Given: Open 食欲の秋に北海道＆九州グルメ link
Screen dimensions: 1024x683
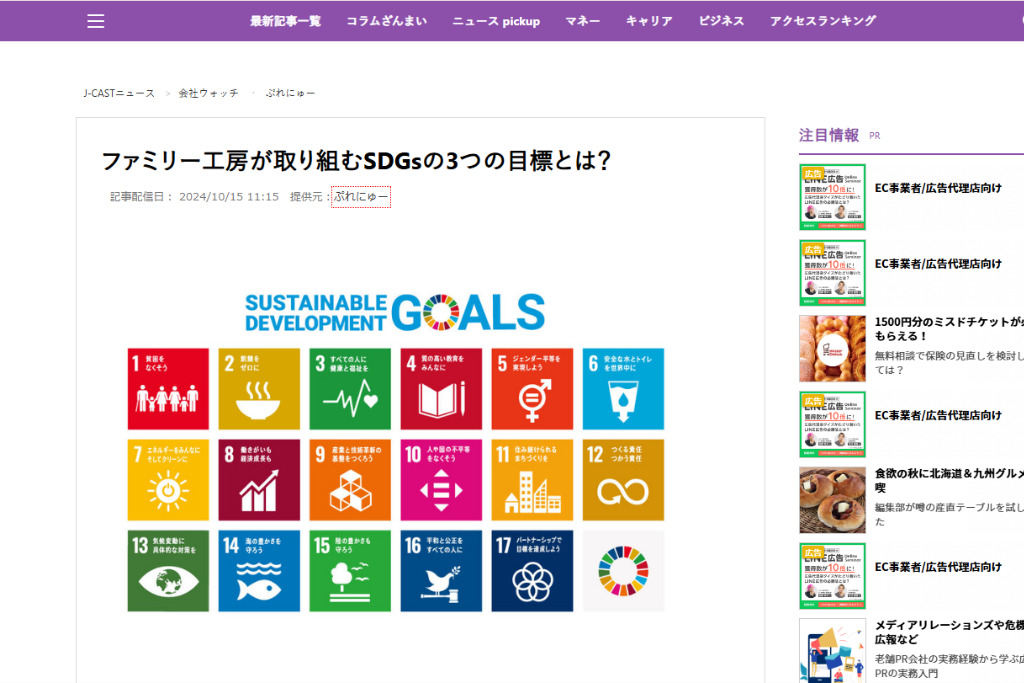Looking at the screenshot, I should point(949,480).
